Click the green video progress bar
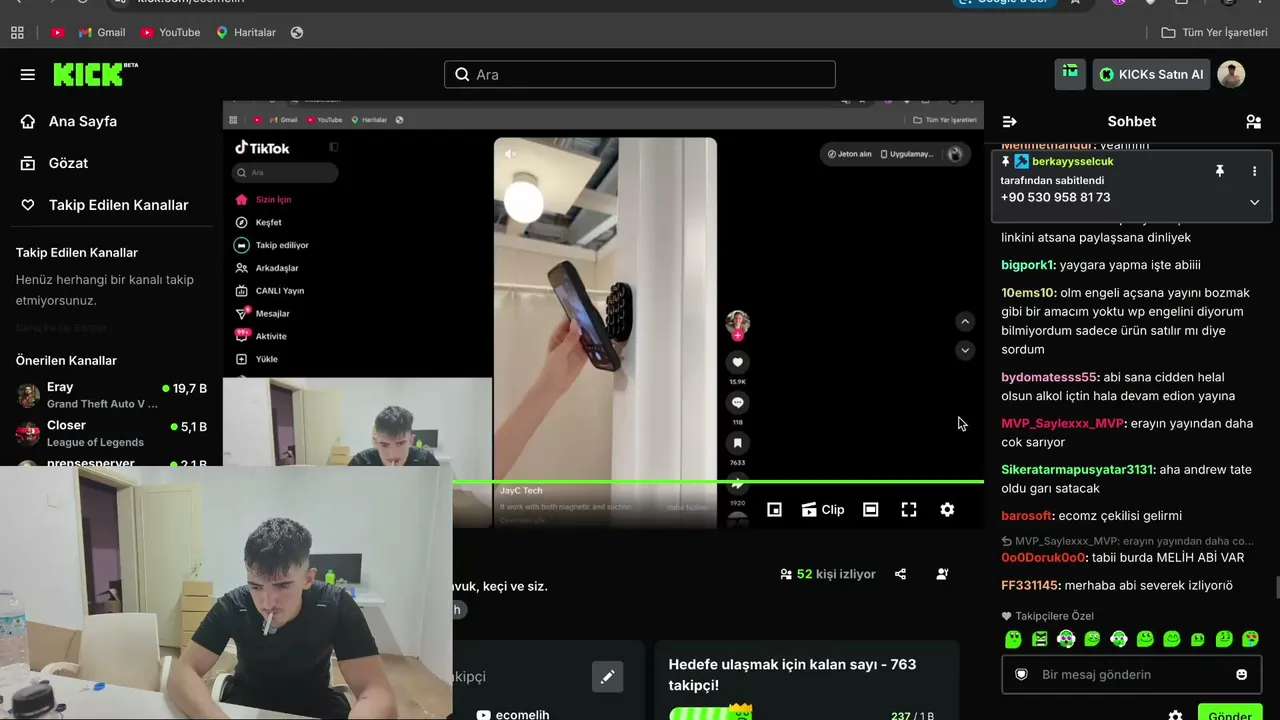 pyautogui.click(x=718, y=482)
